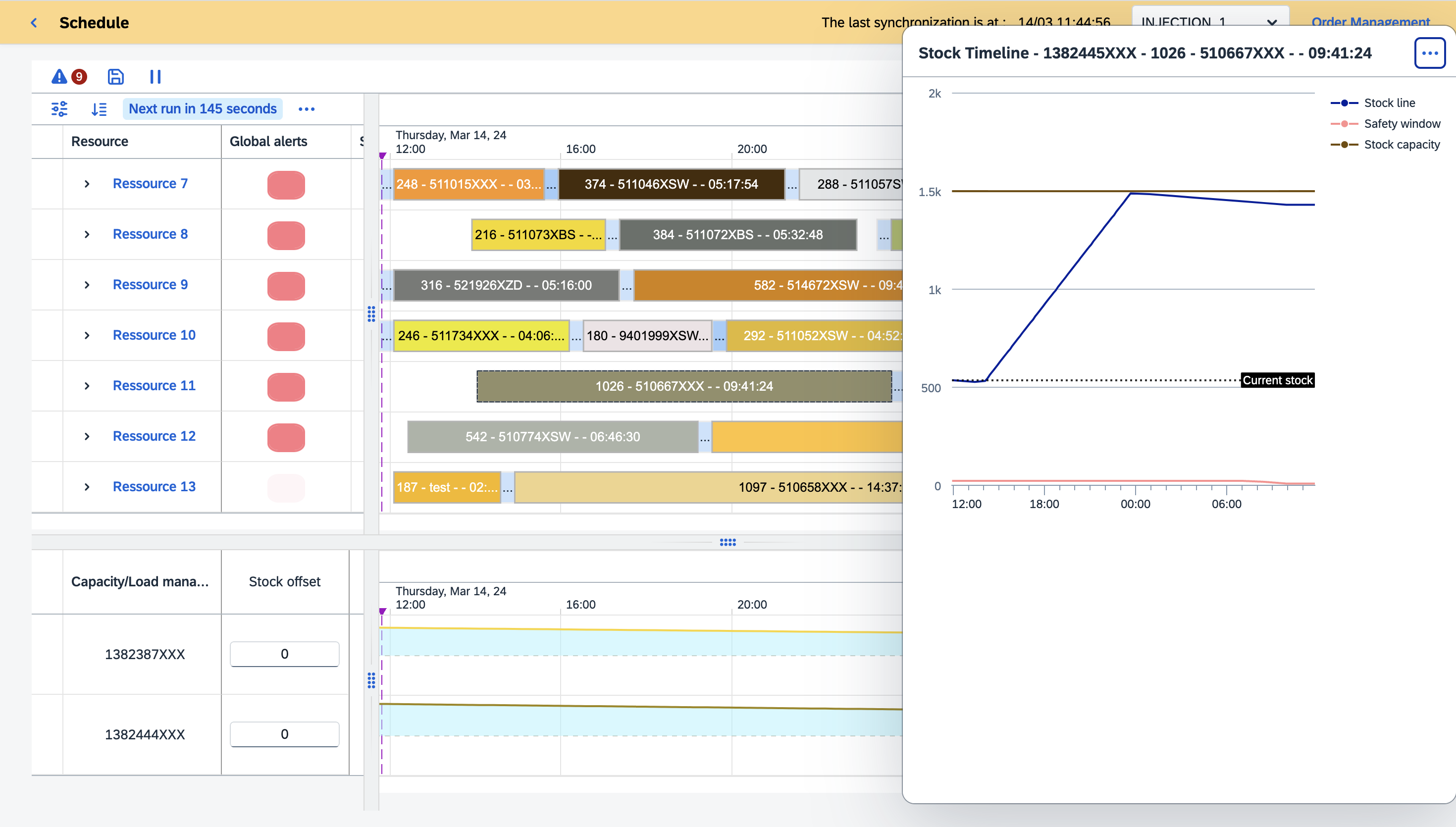
Task: Click the Current stock label in chart
Action: [1277, 380]
